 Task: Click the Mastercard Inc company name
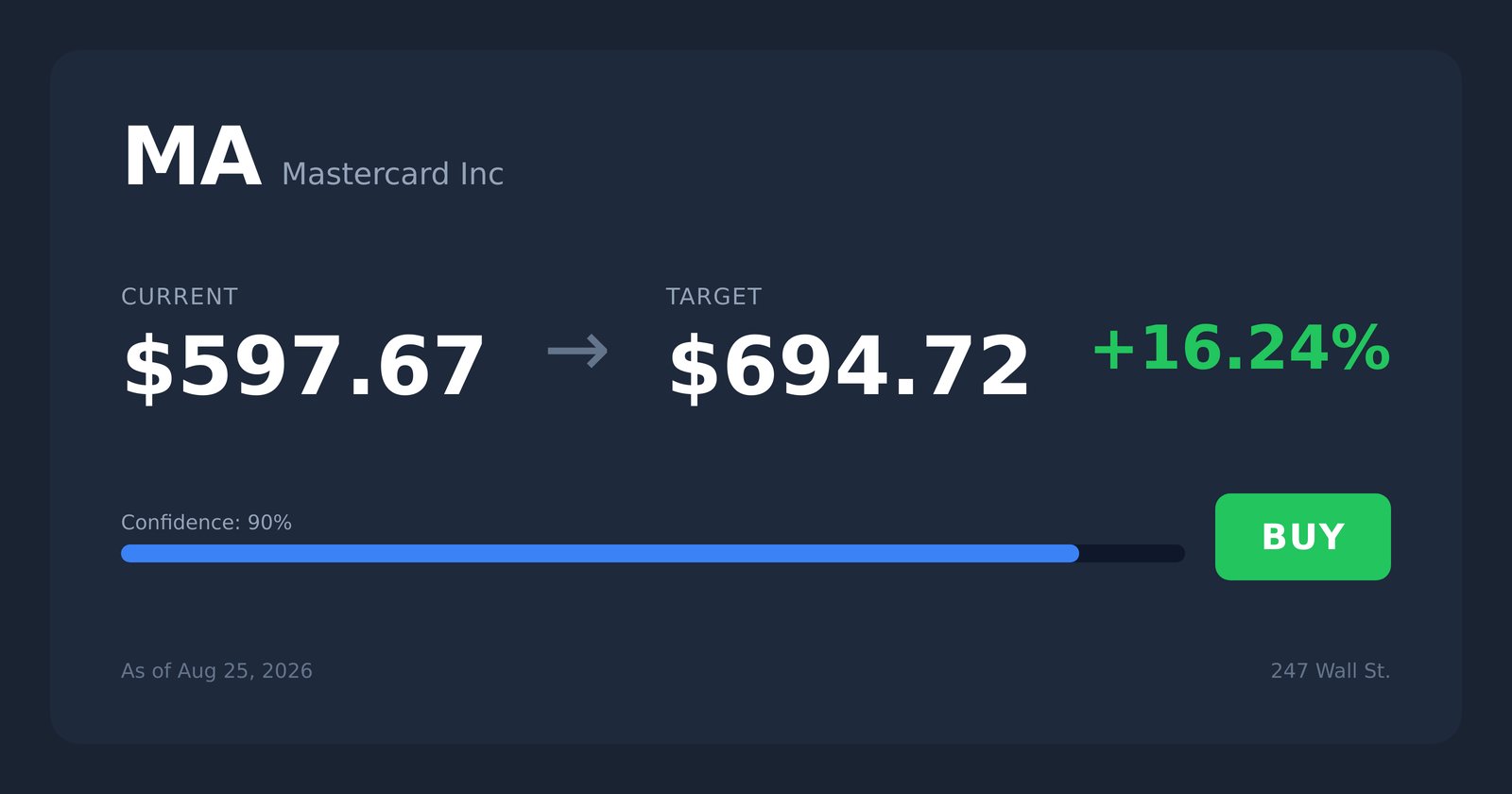coord(392,174)
